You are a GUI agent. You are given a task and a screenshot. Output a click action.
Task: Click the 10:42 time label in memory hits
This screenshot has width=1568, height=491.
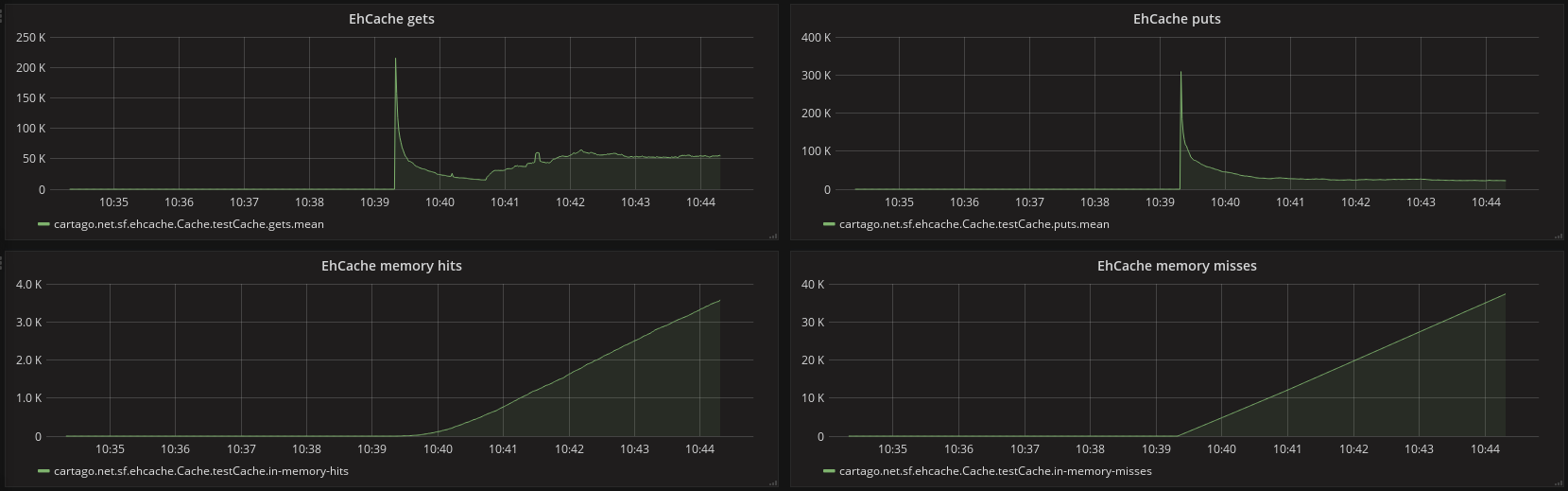569,449
